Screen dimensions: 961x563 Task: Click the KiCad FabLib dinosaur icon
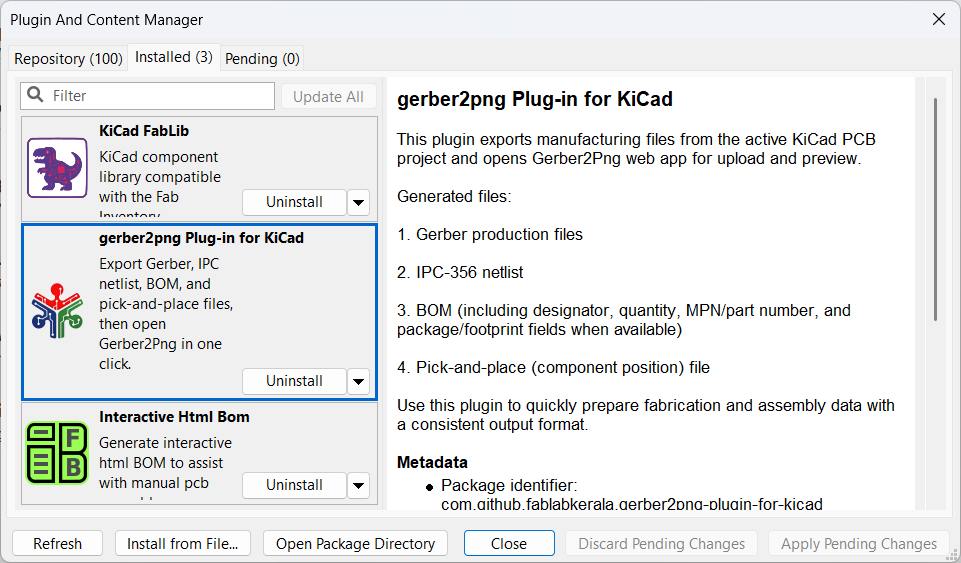(x=57, y=168)
